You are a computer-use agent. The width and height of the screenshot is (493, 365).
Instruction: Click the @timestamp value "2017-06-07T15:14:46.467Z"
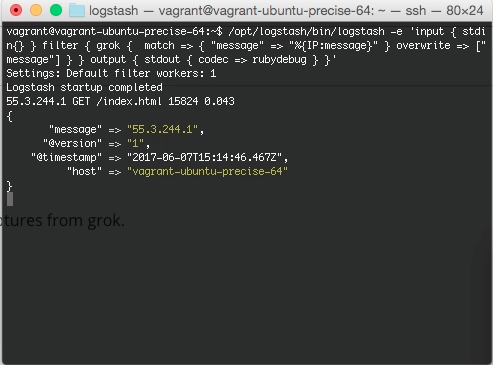[204, 157]
